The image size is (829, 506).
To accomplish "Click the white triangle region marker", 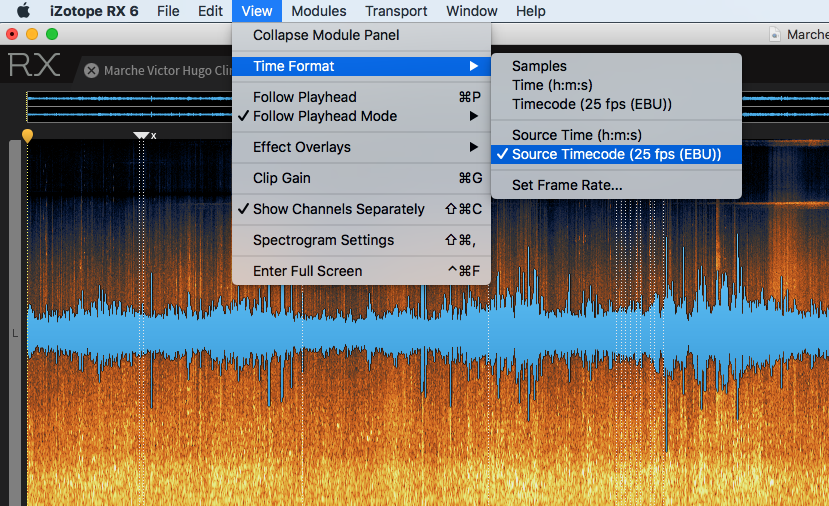I will tap(141, 136).
